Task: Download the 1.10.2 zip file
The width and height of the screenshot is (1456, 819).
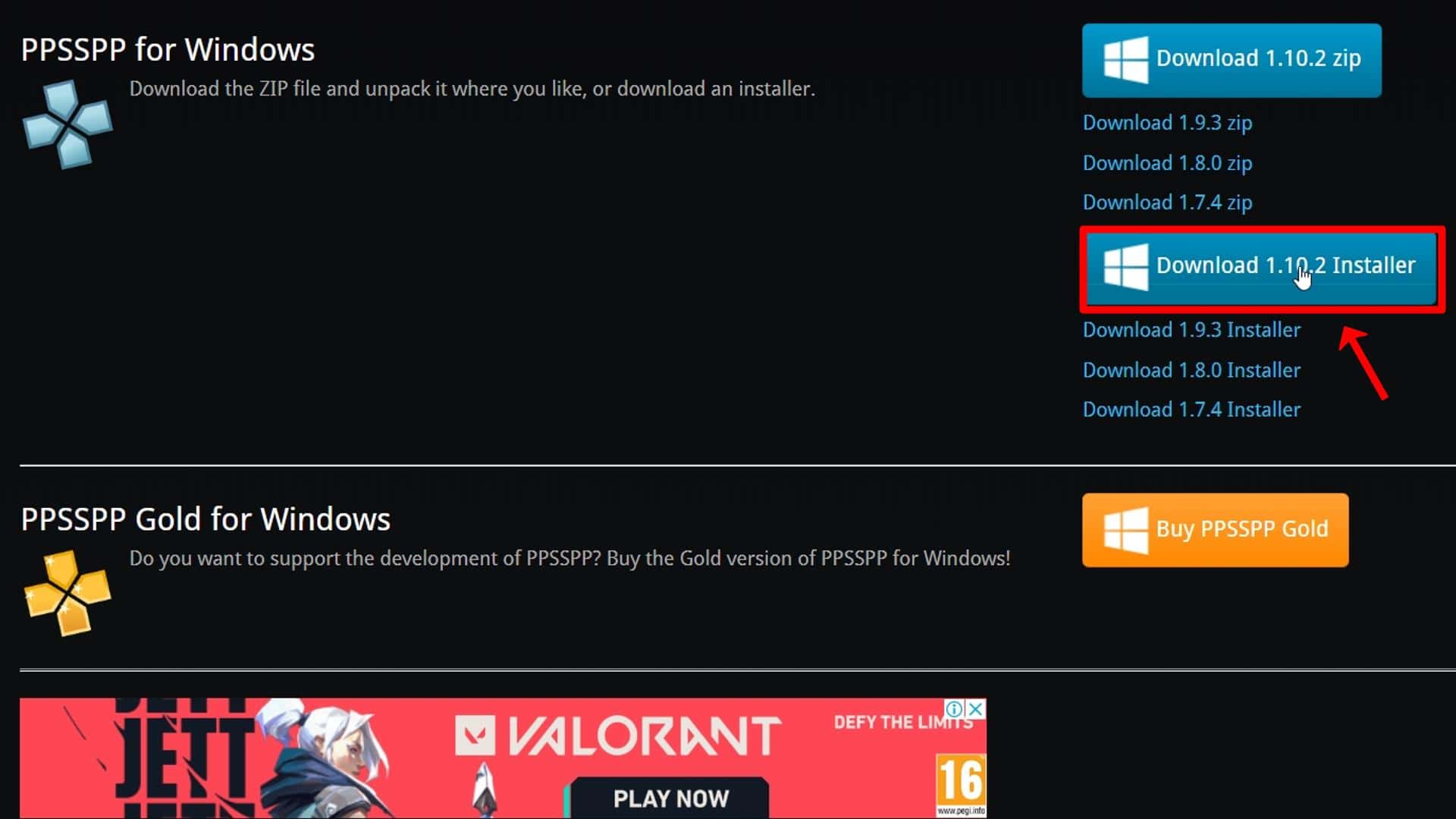Action: (1232, 60)
